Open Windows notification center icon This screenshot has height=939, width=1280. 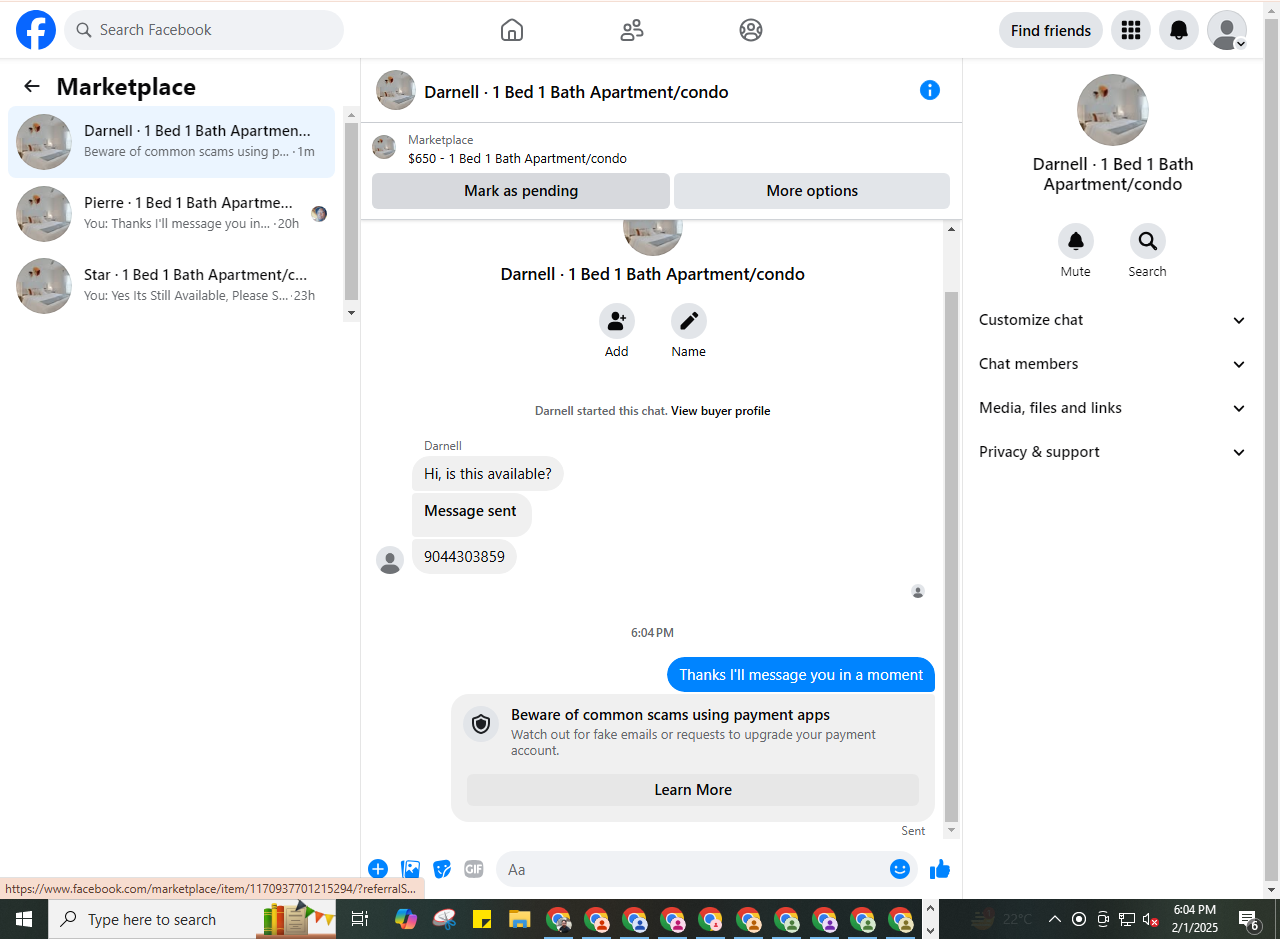(x=1249, y=919)
